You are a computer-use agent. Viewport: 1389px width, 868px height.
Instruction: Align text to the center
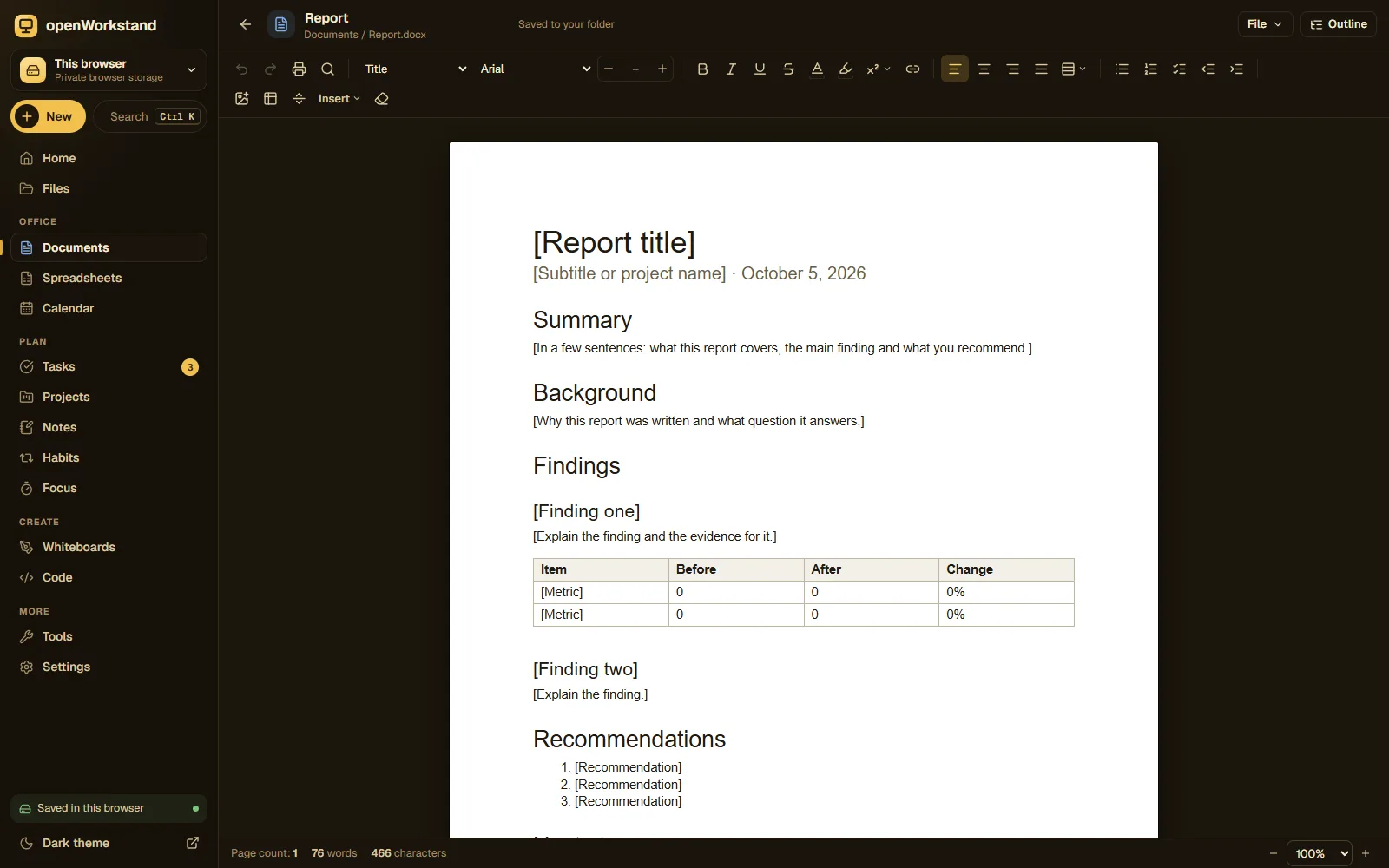point(984,69)
